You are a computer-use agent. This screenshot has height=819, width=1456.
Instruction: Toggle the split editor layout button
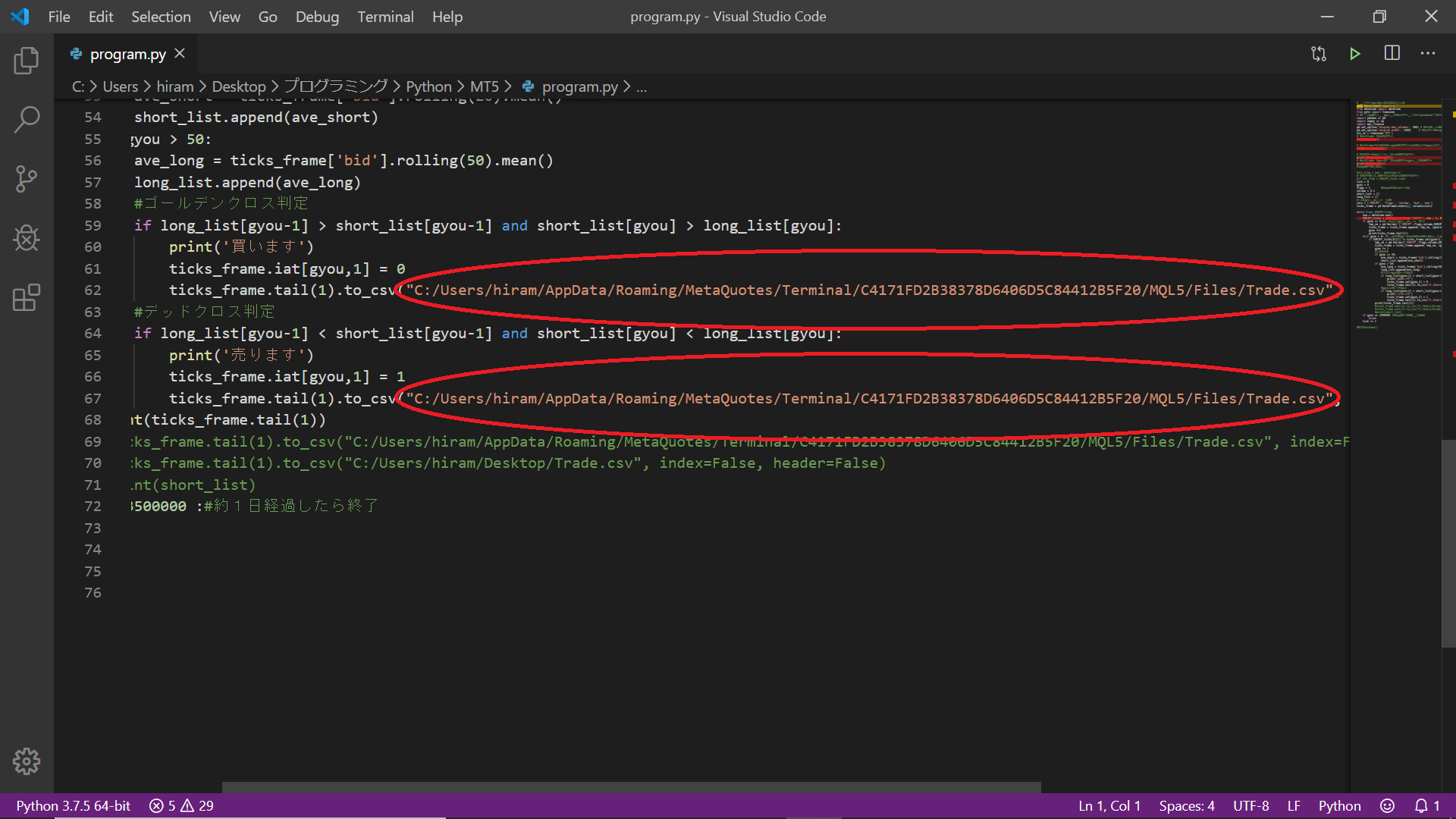pyautogui.click(x=1392, y=53)
